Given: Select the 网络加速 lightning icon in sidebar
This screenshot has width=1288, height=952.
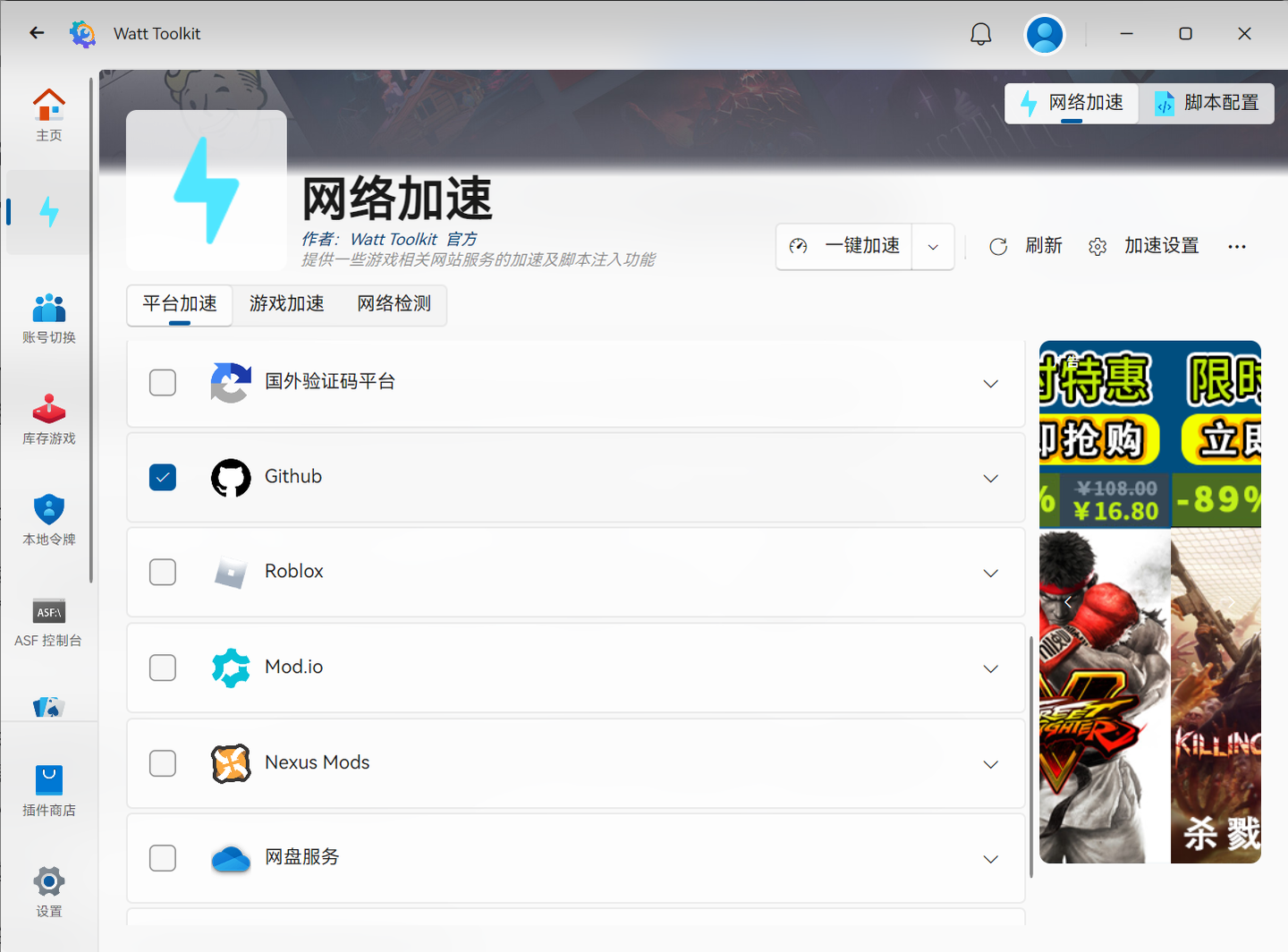Looking at the screenshot, I should click(49, 212).
